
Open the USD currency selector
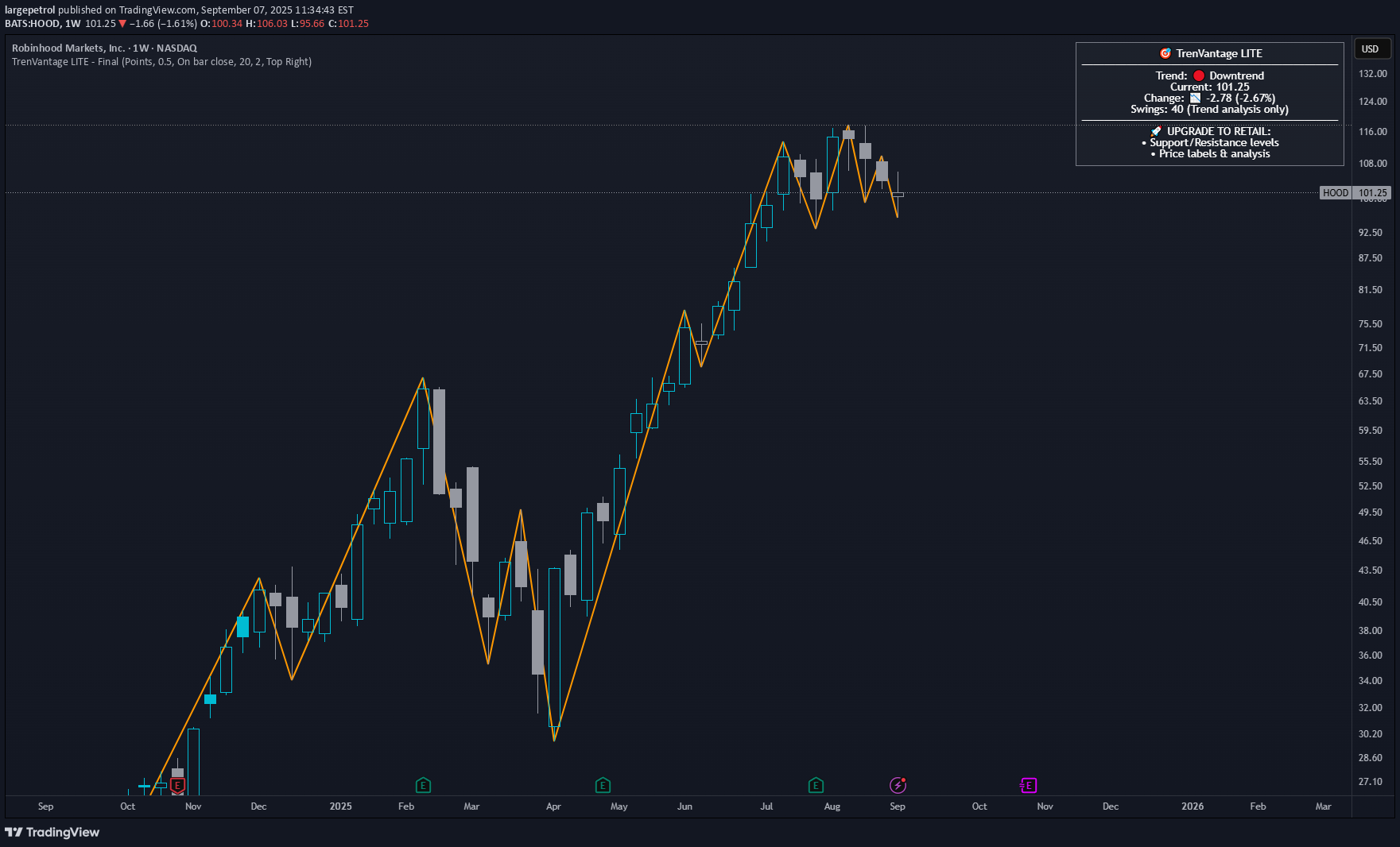pos(1371,49)
